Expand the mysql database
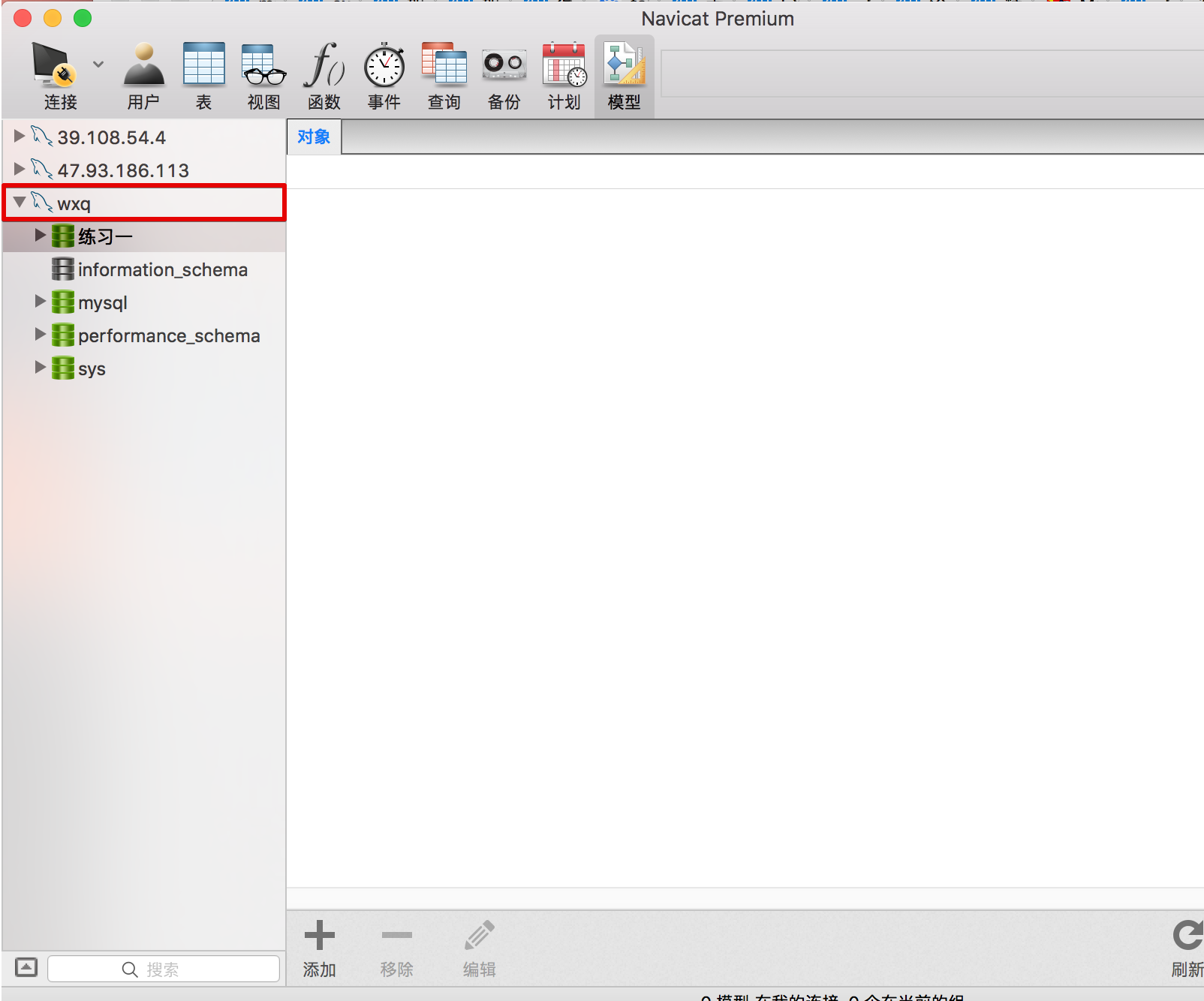The image size is (1204, 1001). click(x=41, y=302)
